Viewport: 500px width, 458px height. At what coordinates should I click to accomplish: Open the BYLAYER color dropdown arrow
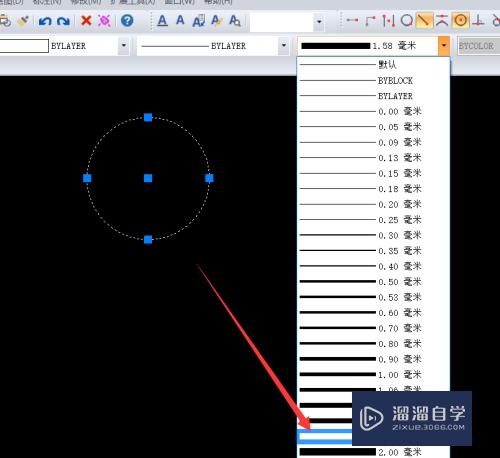point(124,45)
